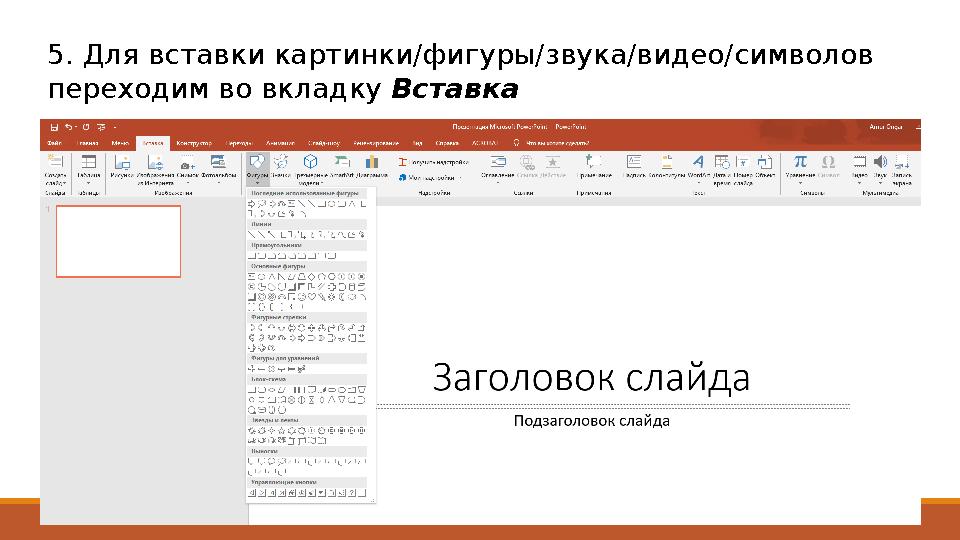The width and height of the screenshot is (960, 540).
Task: Click the Ссылка (Link) icon
Action: [526, 162]
